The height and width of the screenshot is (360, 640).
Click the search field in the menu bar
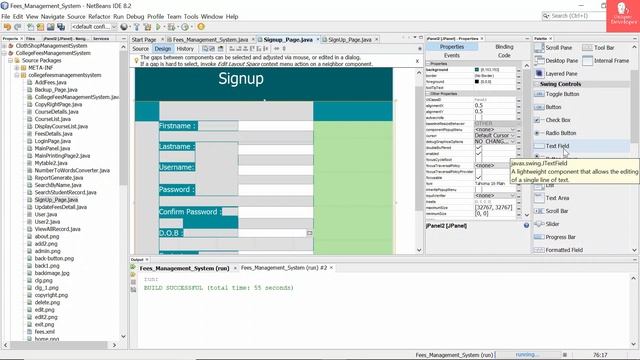[575, 16]
